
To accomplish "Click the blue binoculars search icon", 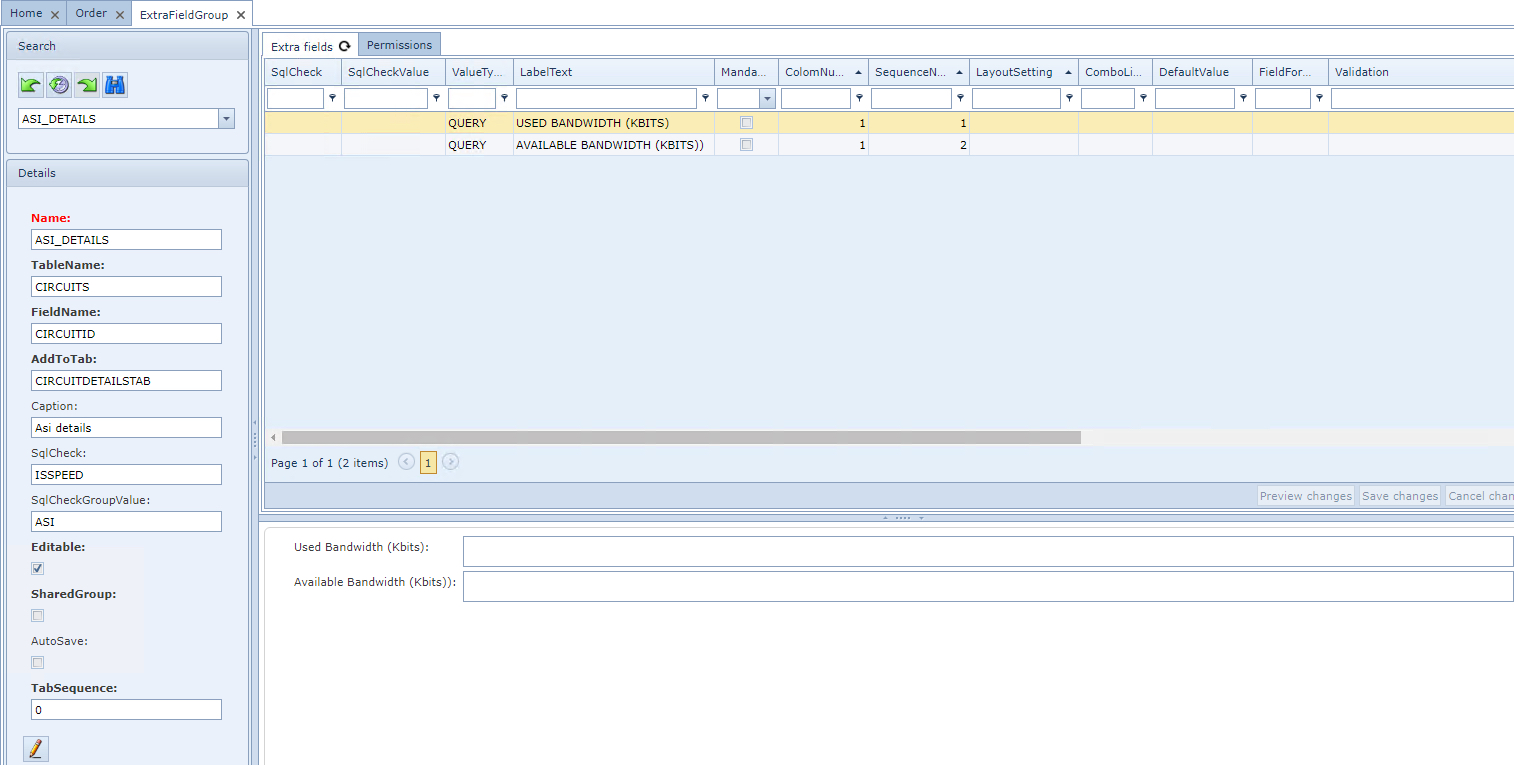I will [x=115, y=86].
